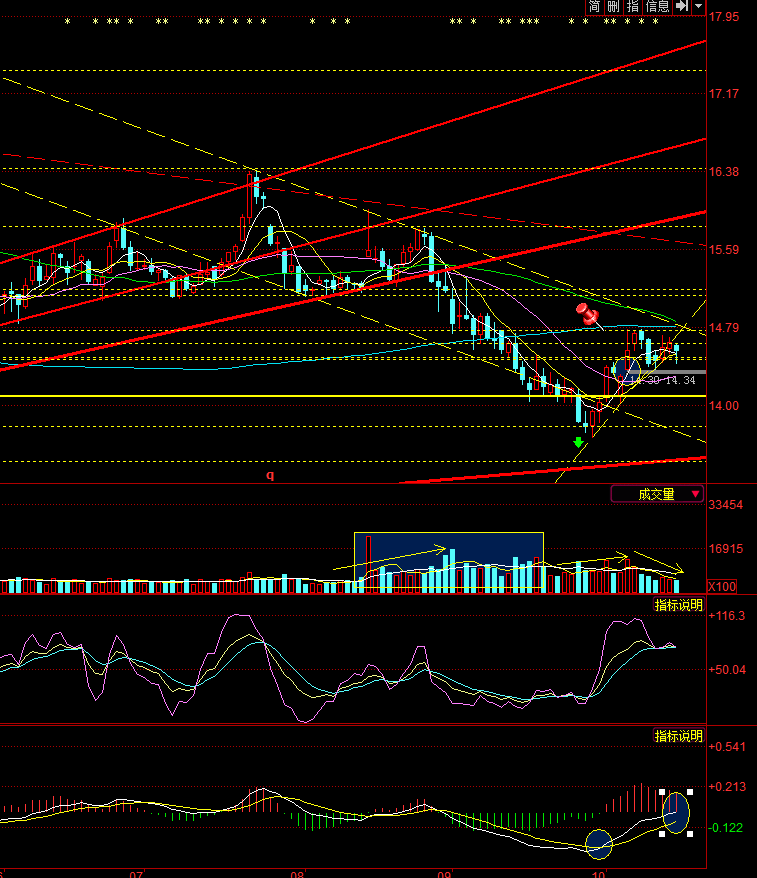This screenshot has width=757, height=878.
Task: Click the red q marker near the chart bottom
Action: (x=270, y=475)
